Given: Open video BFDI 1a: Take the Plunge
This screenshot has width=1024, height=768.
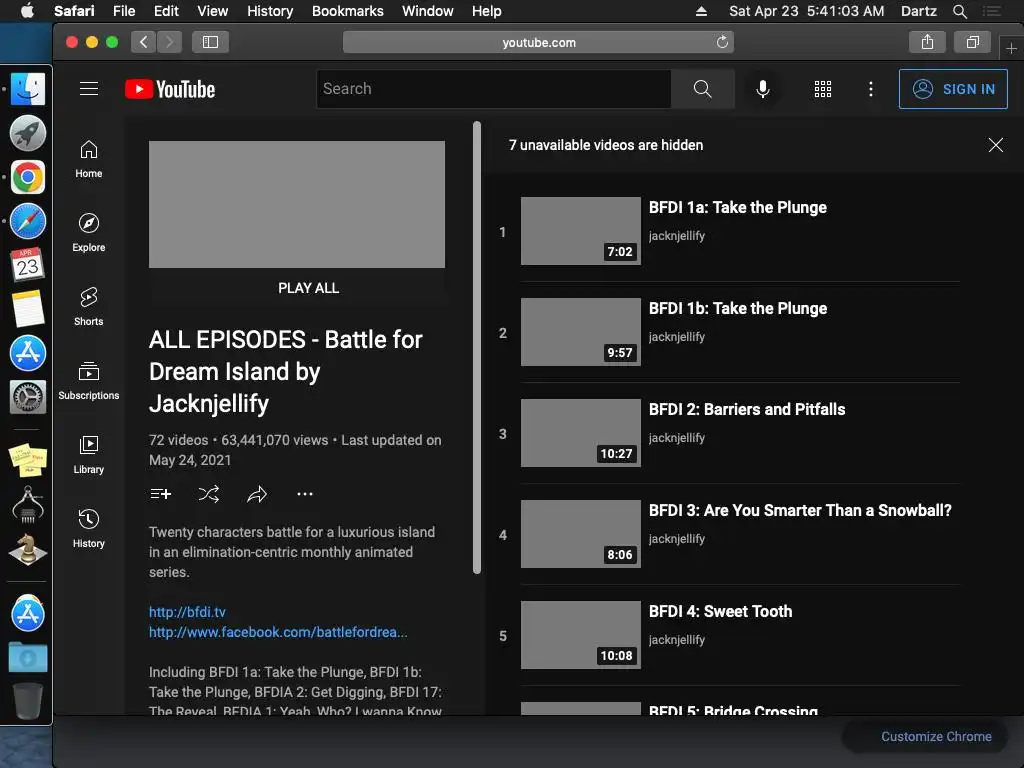Looking at the screenshot, I should pyautogui.click(x=737, y=207).
